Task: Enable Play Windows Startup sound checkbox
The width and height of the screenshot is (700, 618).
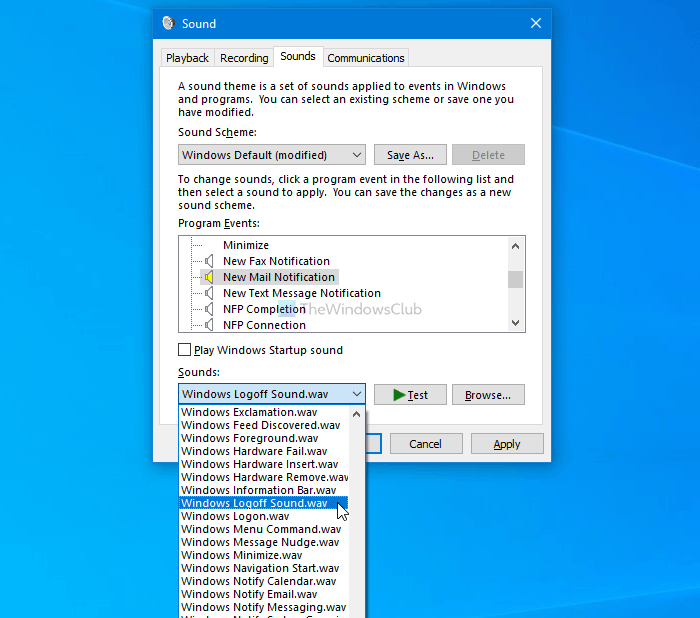Action: [184, 350]
